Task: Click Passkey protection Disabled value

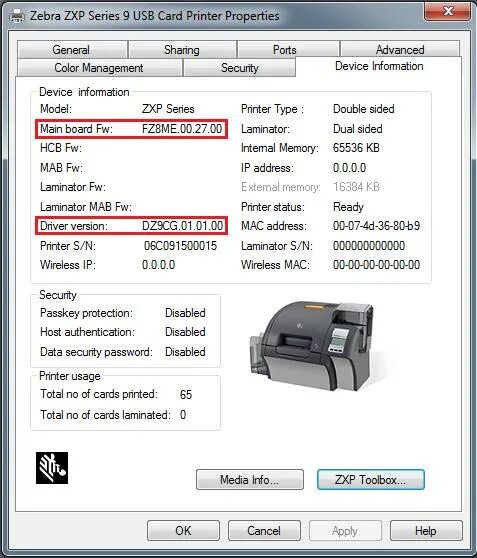Action: (x=185, y=313)
